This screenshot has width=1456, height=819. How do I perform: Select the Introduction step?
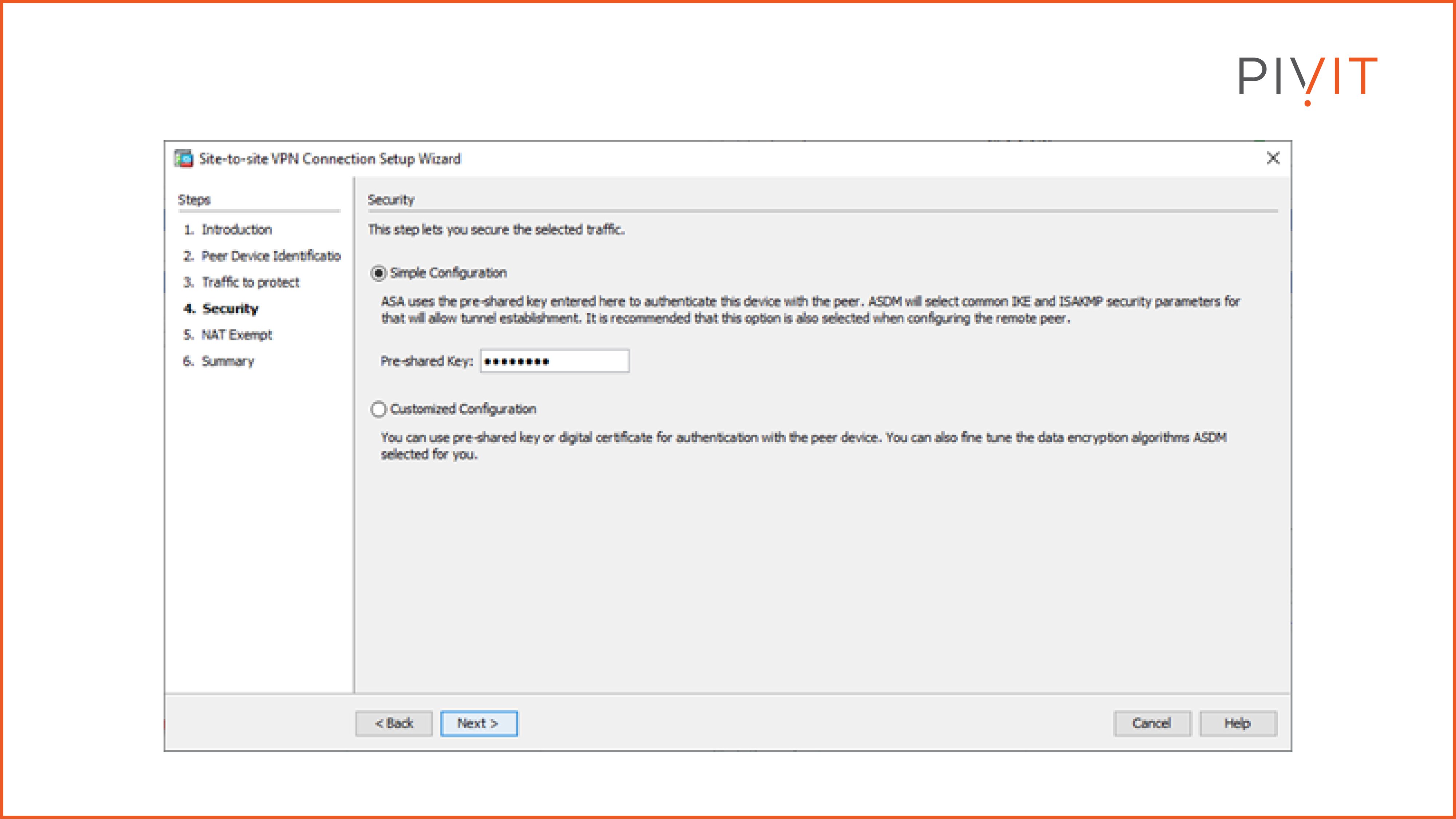(x=237, y=229)
